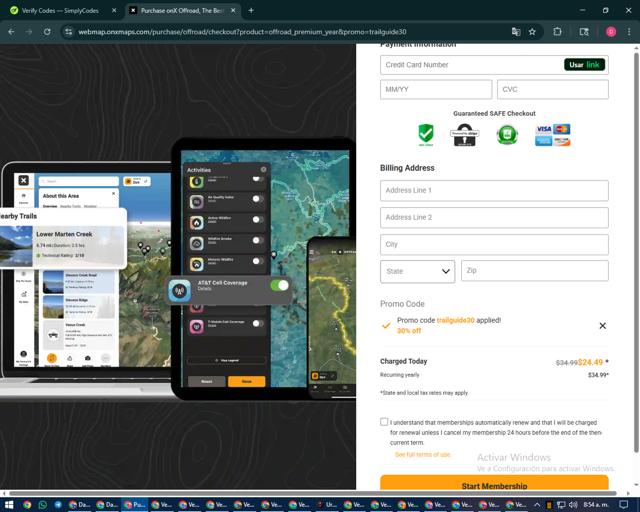
Task: Open the Windows notification center
Action: coord(624,505)
